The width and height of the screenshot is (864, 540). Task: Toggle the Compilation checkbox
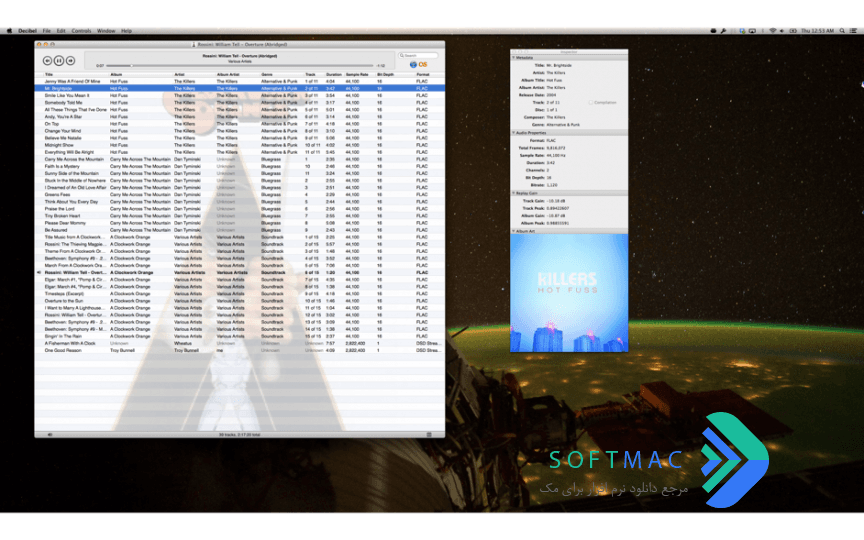tap(590, 102)
